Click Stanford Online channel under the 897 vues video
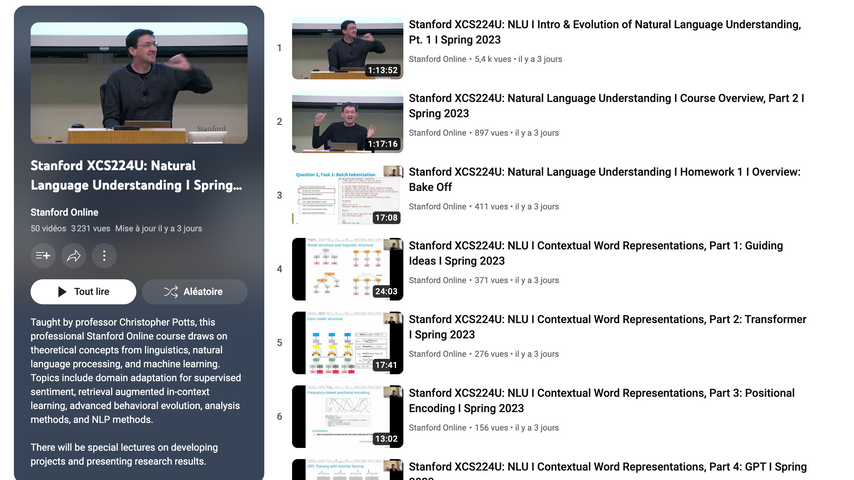854x480 pixels. (437, 133)
